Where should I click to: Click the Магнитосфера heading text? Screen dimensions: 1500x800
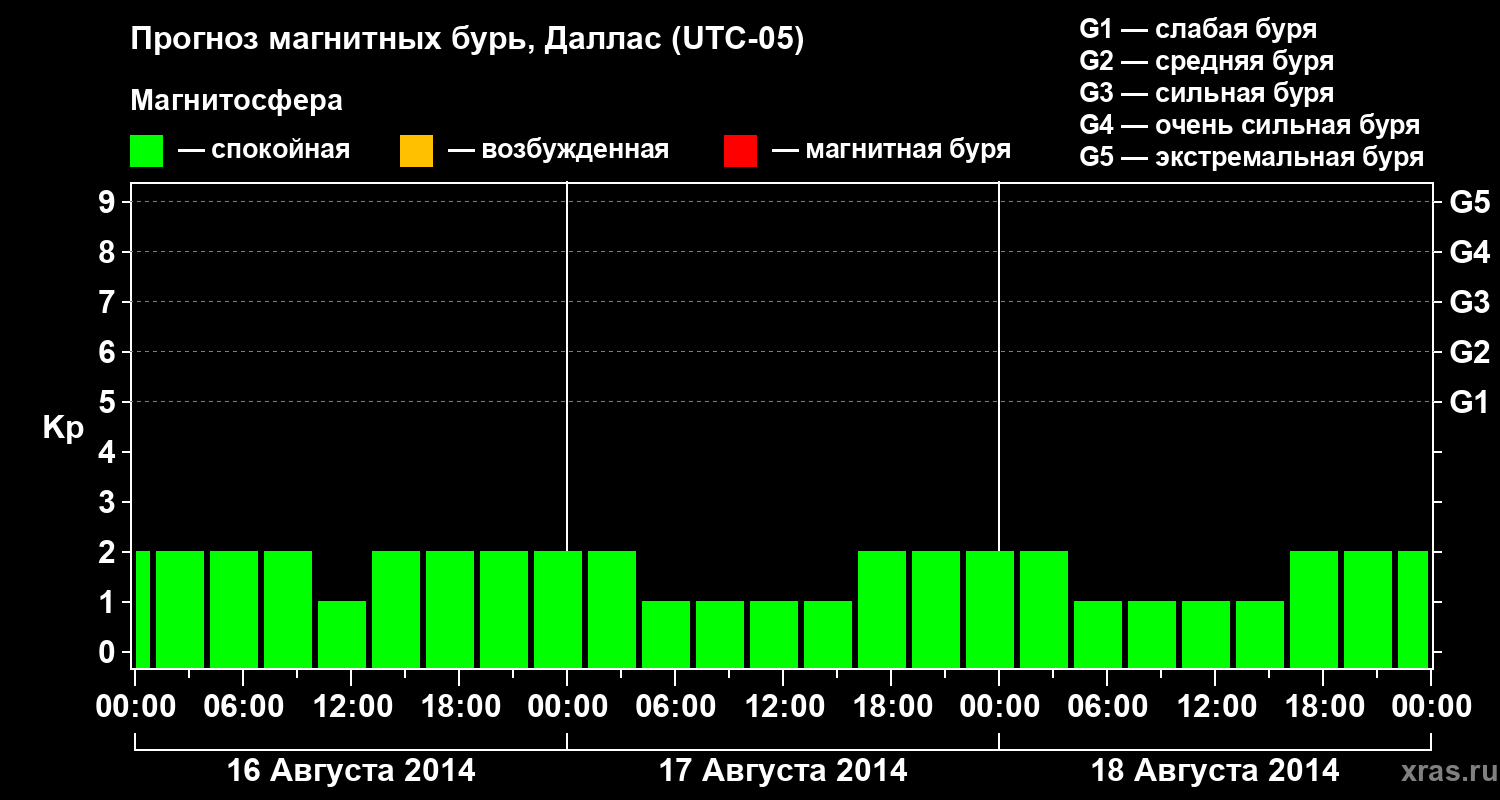point(237,101)
